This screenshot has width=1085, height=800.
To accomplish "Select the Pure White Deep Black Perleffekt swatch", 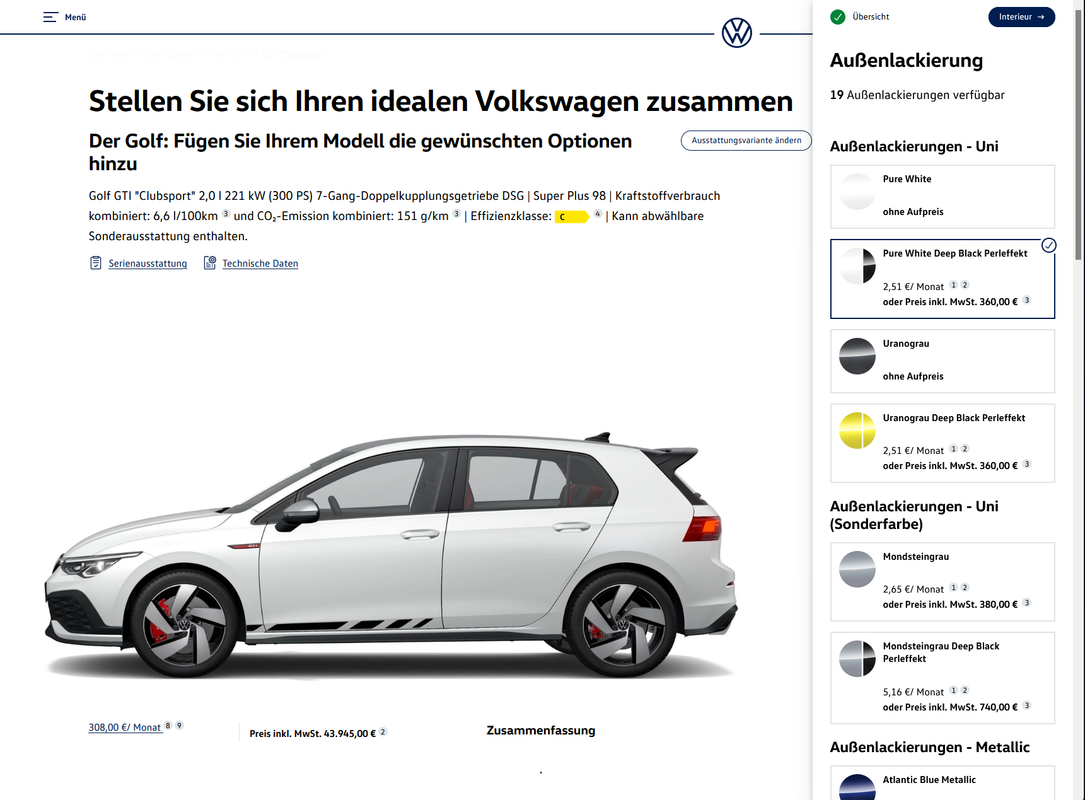I will coord(857,266).
